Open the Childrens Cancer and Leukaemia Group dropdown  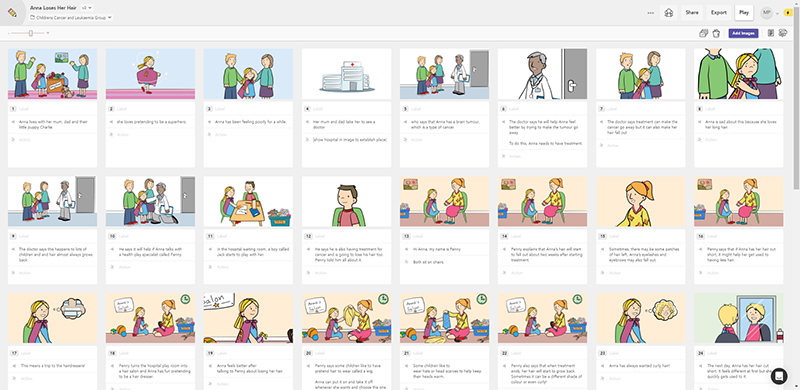coord(71,17)
